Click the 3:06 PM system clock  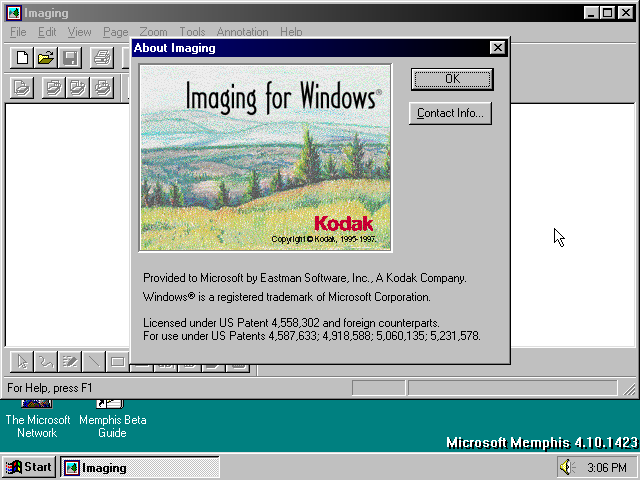click(607, 467)
